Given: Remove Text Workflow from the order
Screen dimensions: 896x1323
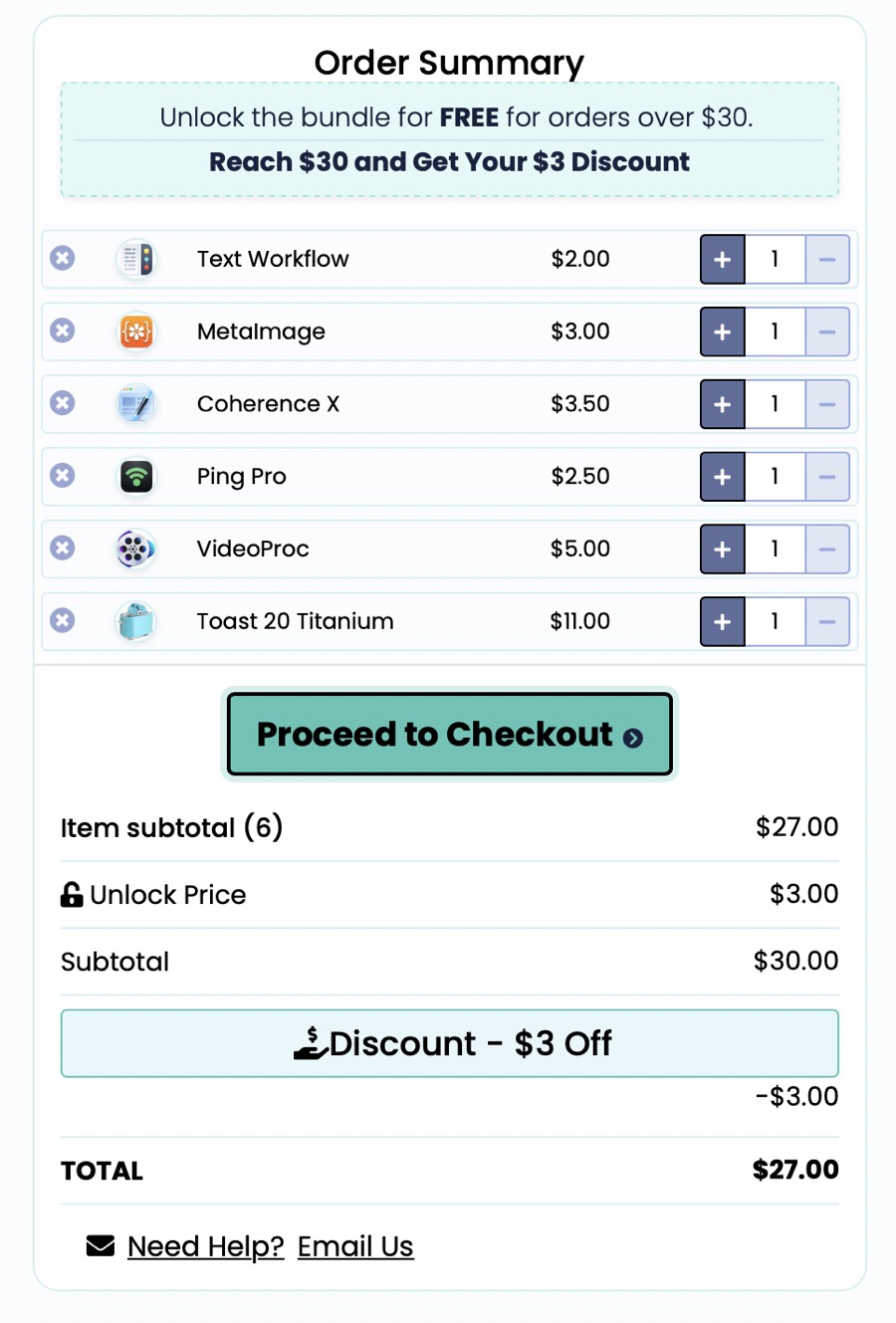Looking at the screenshot, I should click(63, 259).
